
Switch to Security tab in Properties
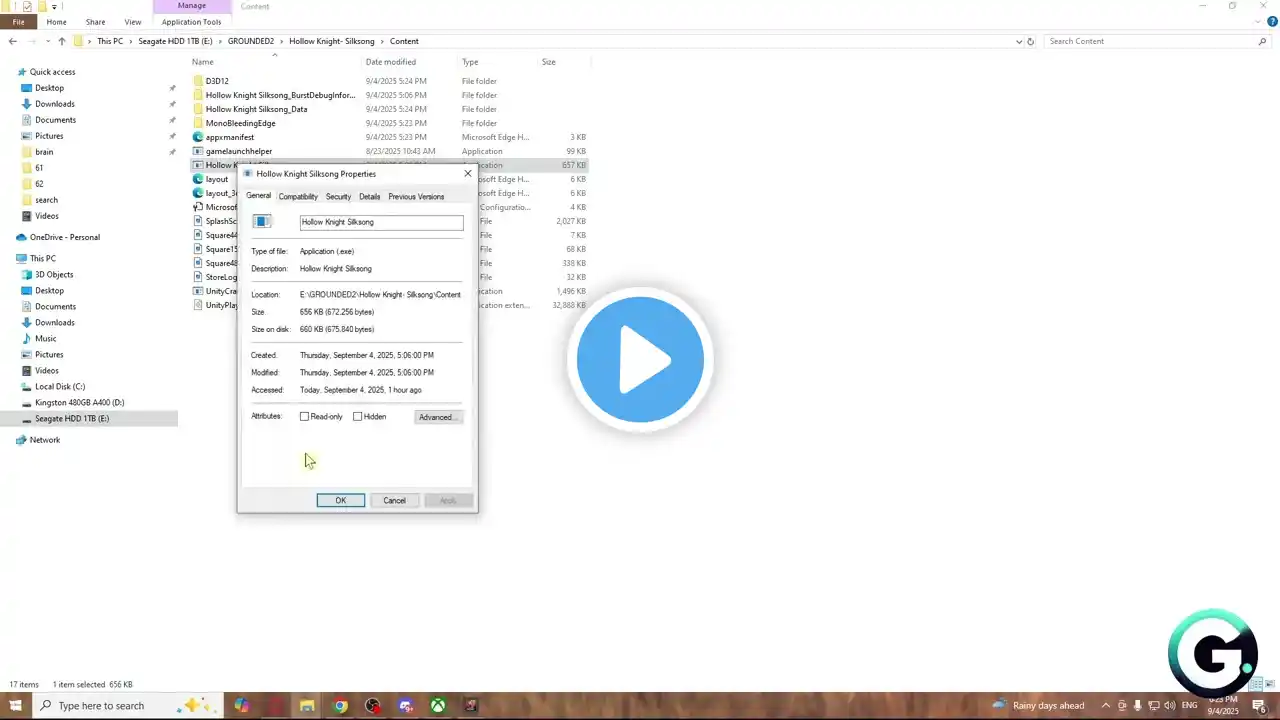point(338,197)
